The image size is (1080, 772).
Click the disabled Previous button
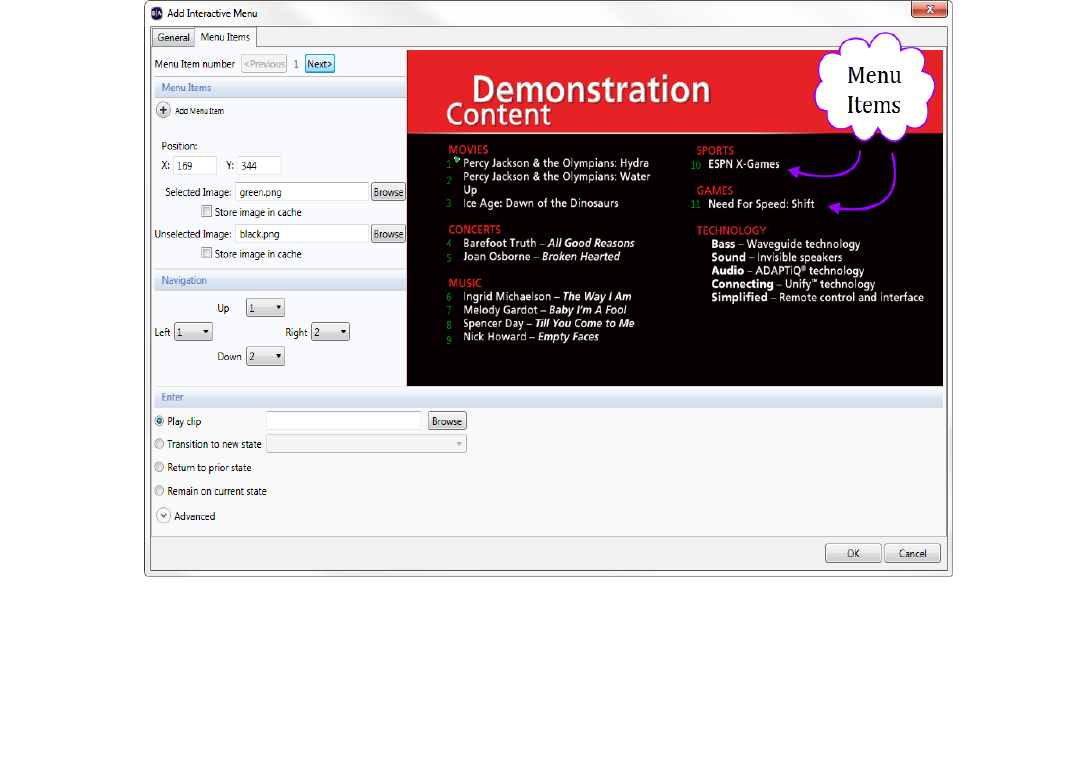(x=264, y=64)
